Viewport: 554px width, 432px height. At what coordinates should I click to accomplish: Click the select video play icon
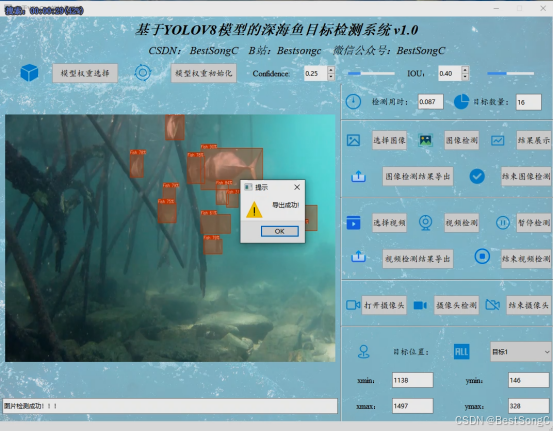click(353, 223)
